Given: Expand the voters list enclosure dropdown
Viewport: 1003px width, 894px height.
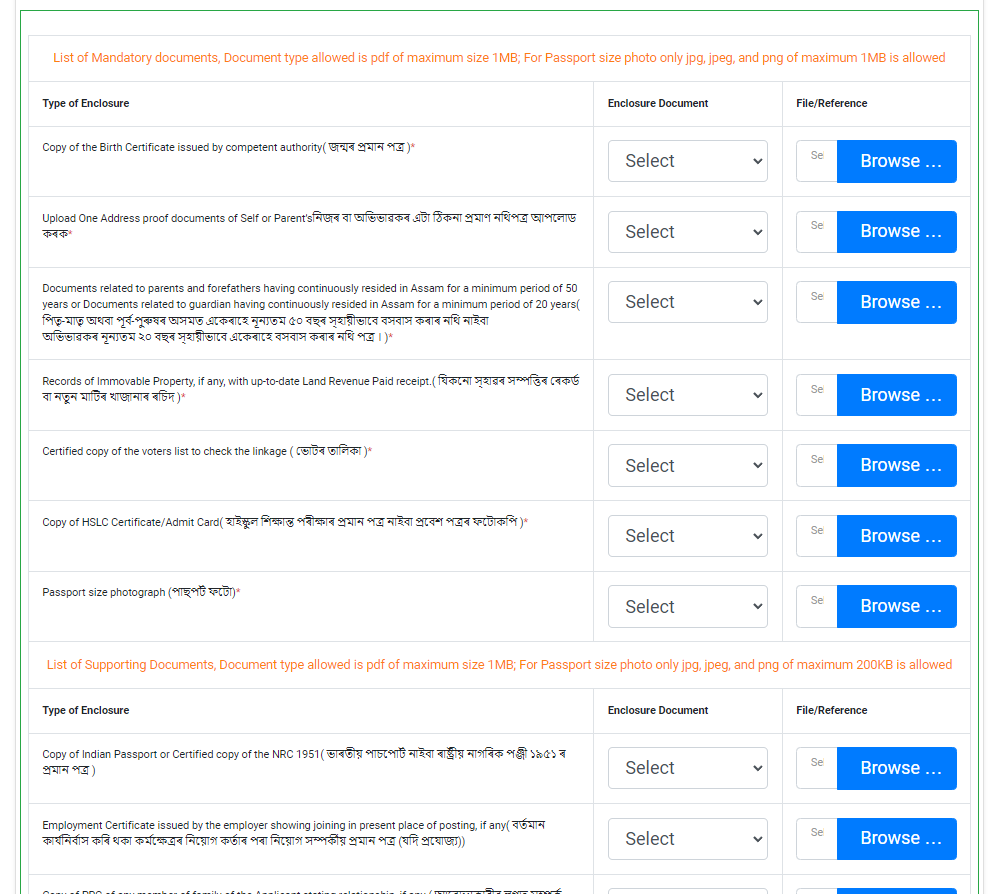Looking at the screenshot, I should 687,466.
